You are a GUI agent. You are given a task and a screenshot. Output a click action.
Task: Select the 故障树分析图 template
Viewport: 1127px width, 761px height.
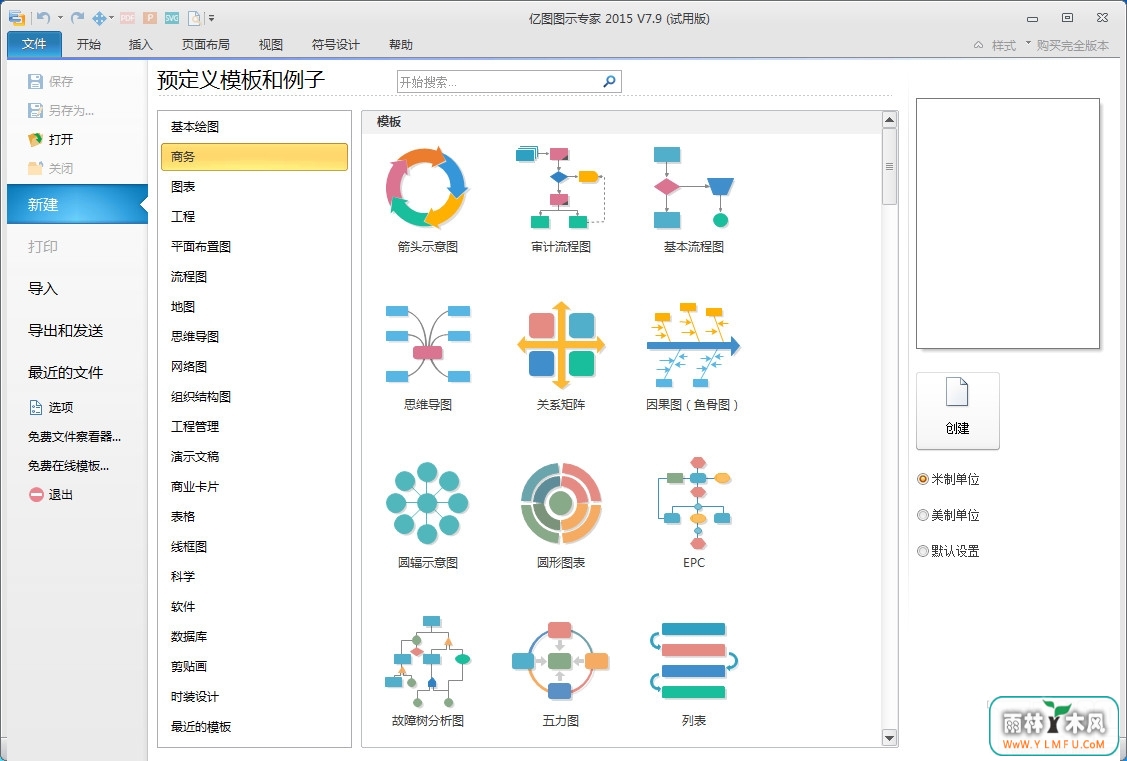tap(428, 673)
